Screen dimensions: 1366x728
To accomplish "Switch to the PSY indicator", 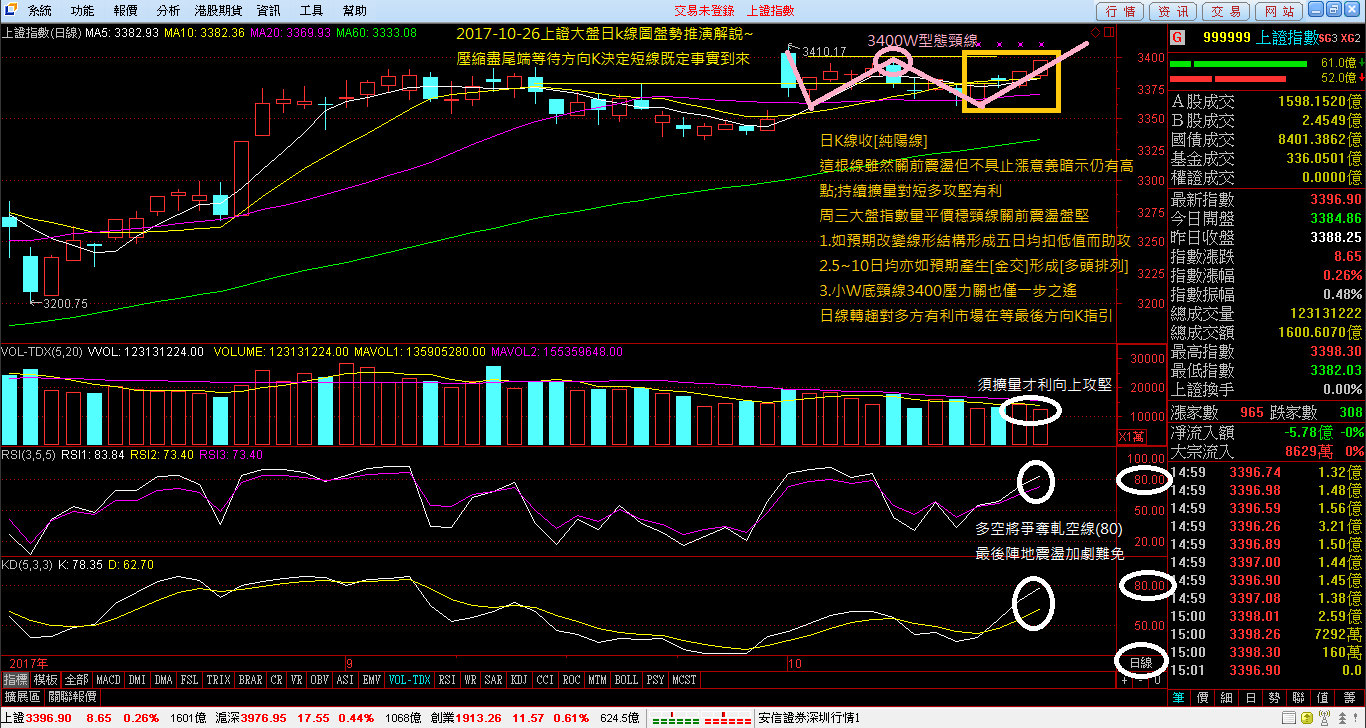I will 655,680.
